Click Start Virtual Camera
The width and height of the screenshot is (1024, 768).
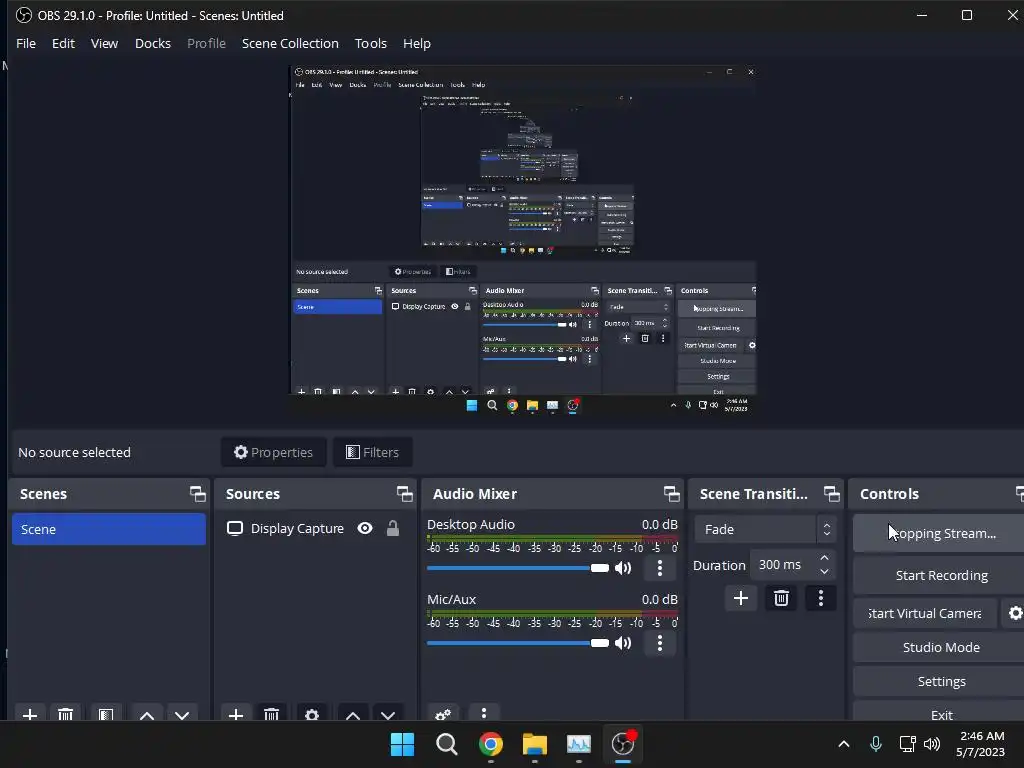point(925,613)
